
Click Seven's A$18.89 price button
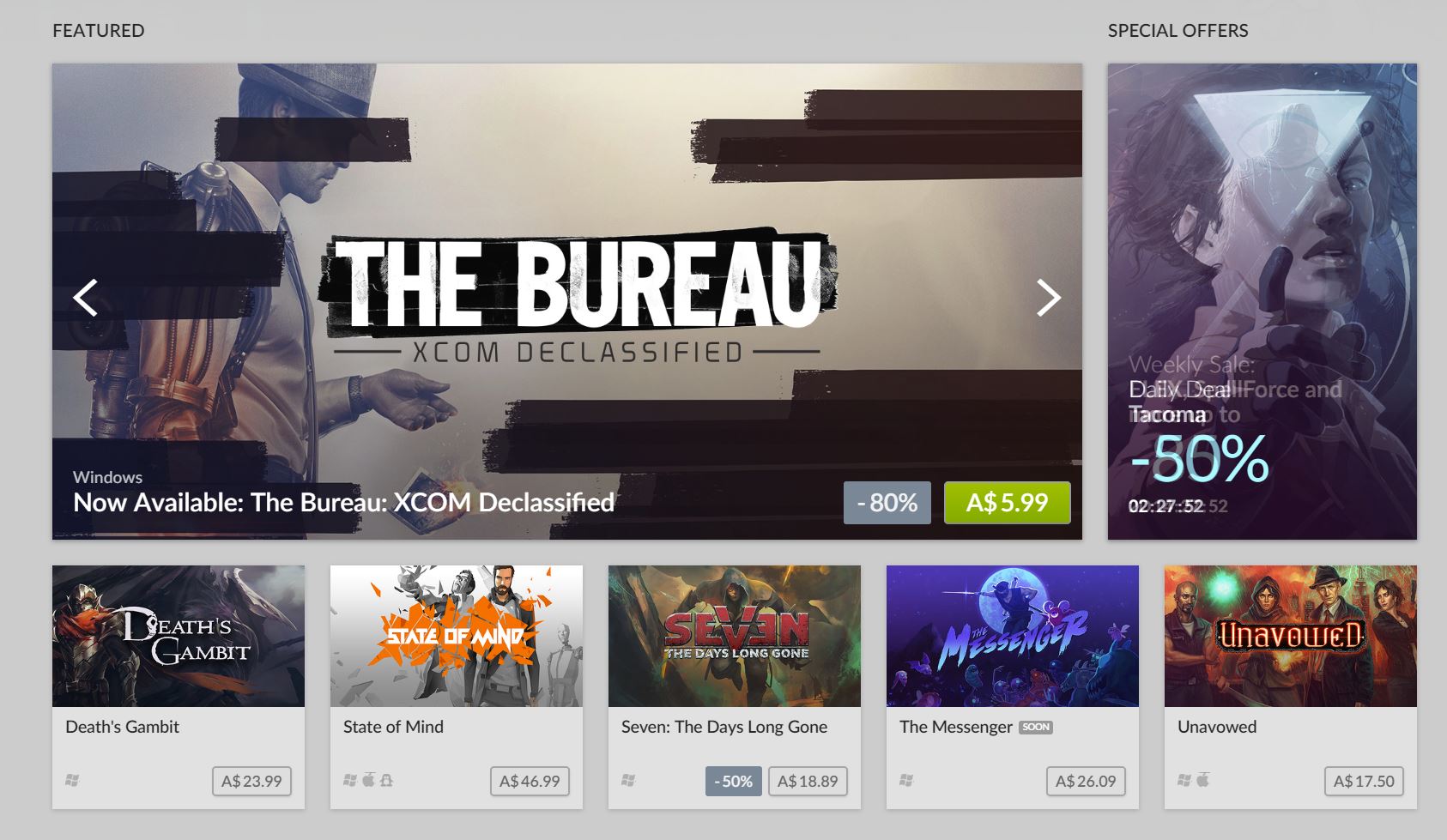click(808, 781)
